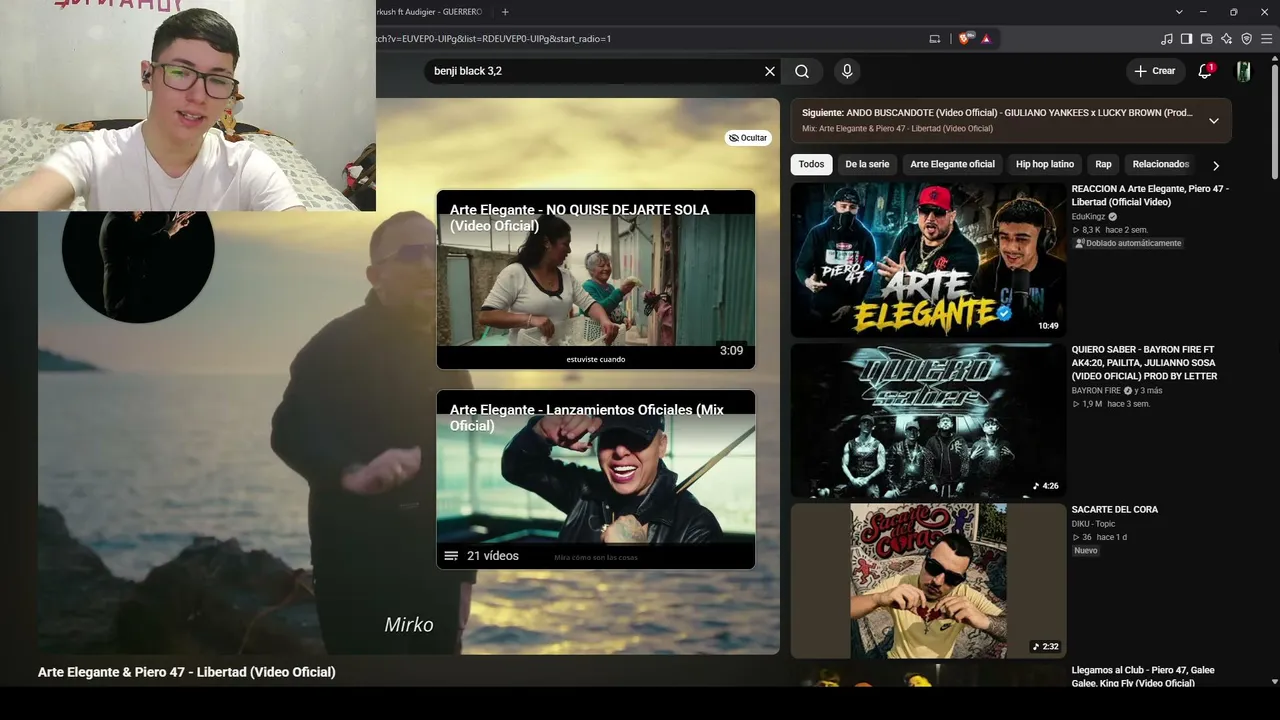The width and height of the screenshot is (1280, 720).
Task: Toggle the browser sidebar panel icon
Action: point(1187,39)
